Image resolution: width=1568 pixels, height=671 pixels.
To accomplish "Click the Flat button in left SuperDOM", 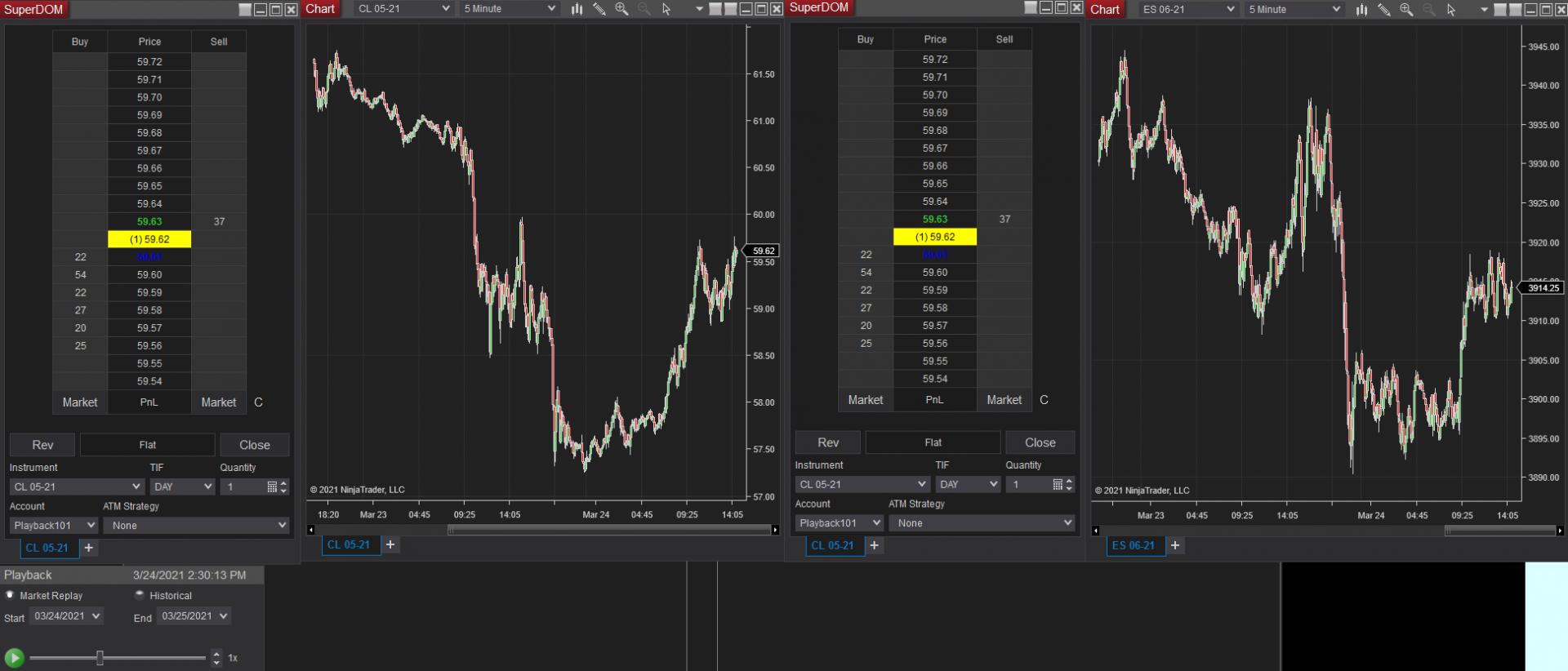I will coord(148,445).
